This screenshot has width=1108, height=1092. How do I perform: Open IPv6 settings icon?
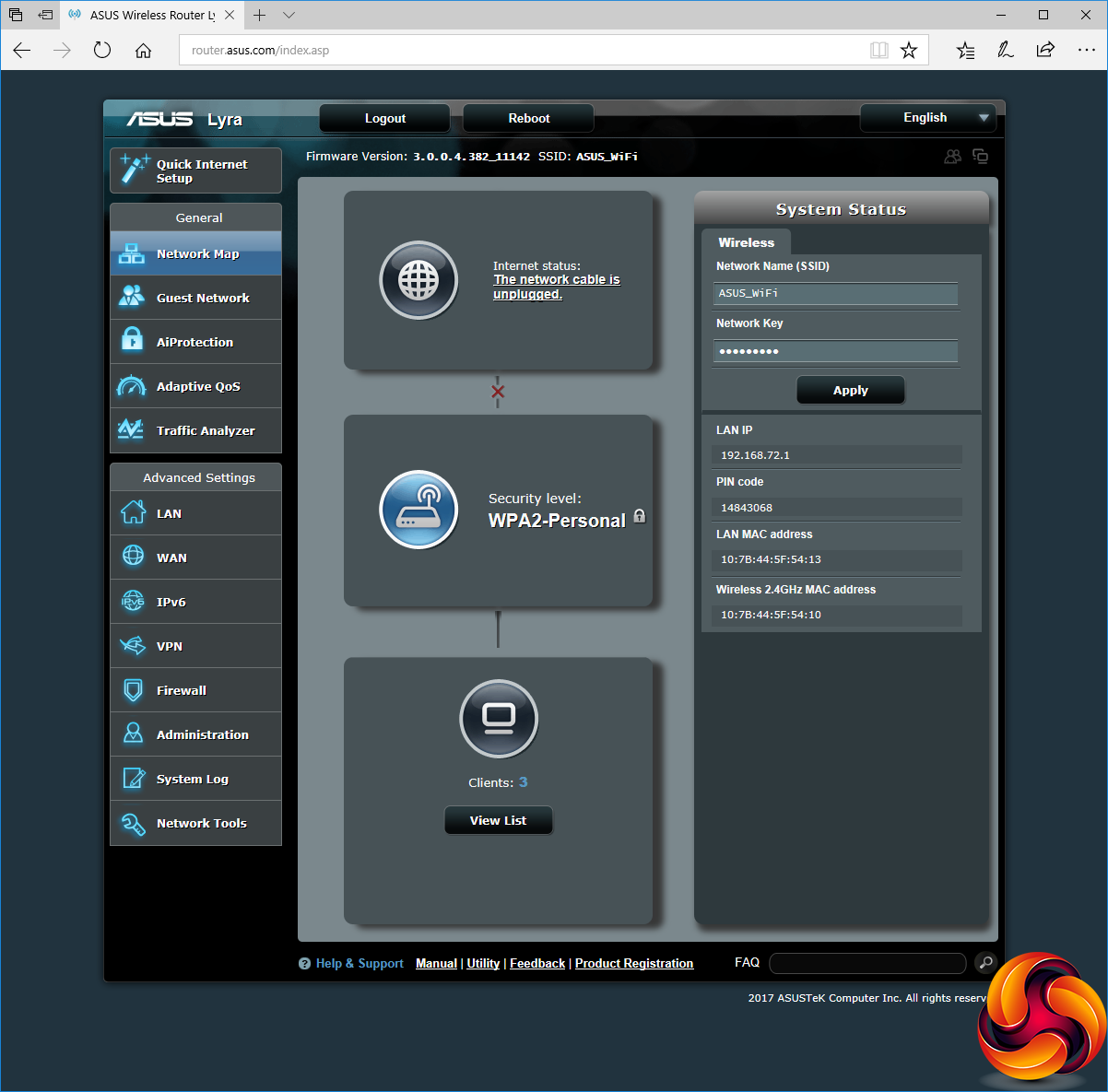point(133,601)
